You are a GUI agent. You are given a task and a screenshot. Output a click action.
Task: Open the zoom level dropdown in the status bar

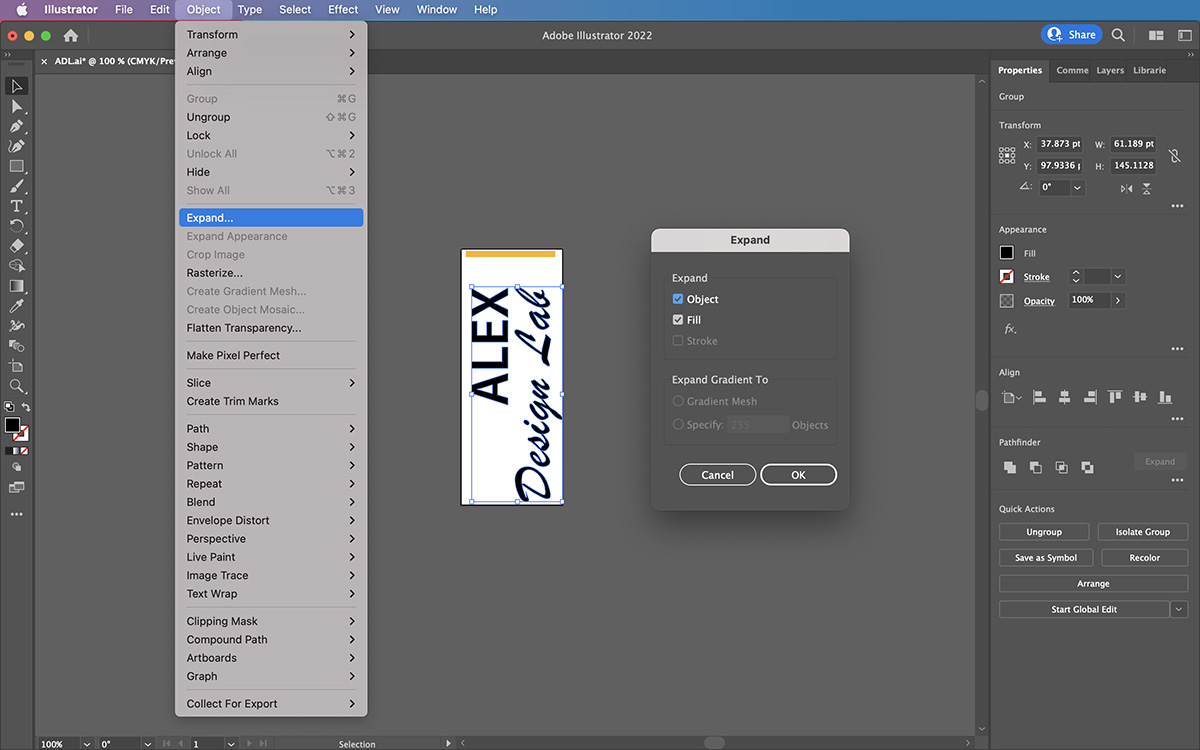click(x=86, y=744)
